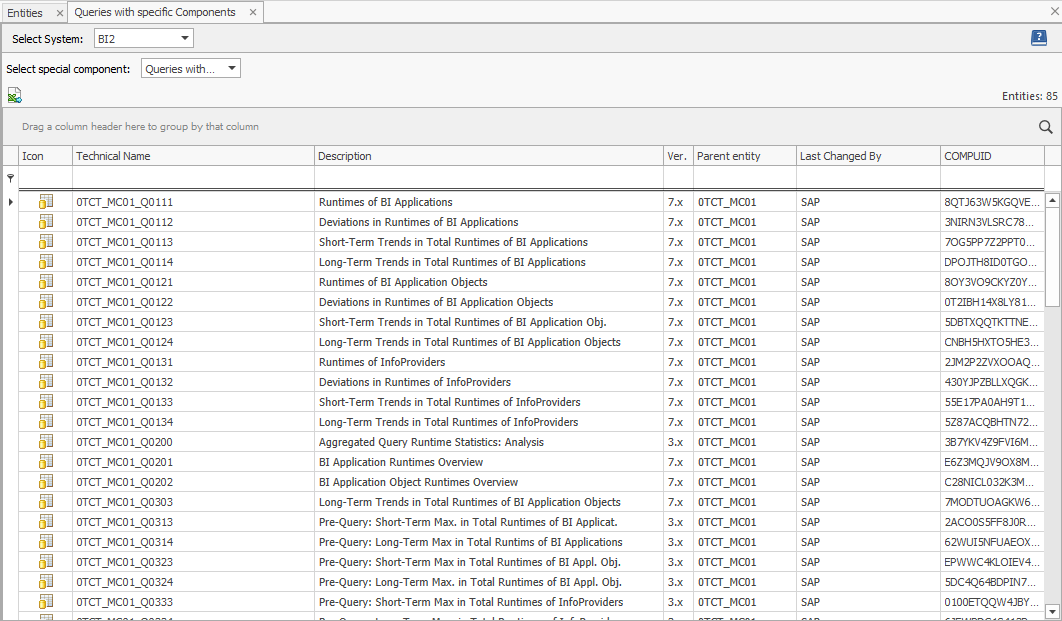Open help via the question mark icon

coord(1038,37)
